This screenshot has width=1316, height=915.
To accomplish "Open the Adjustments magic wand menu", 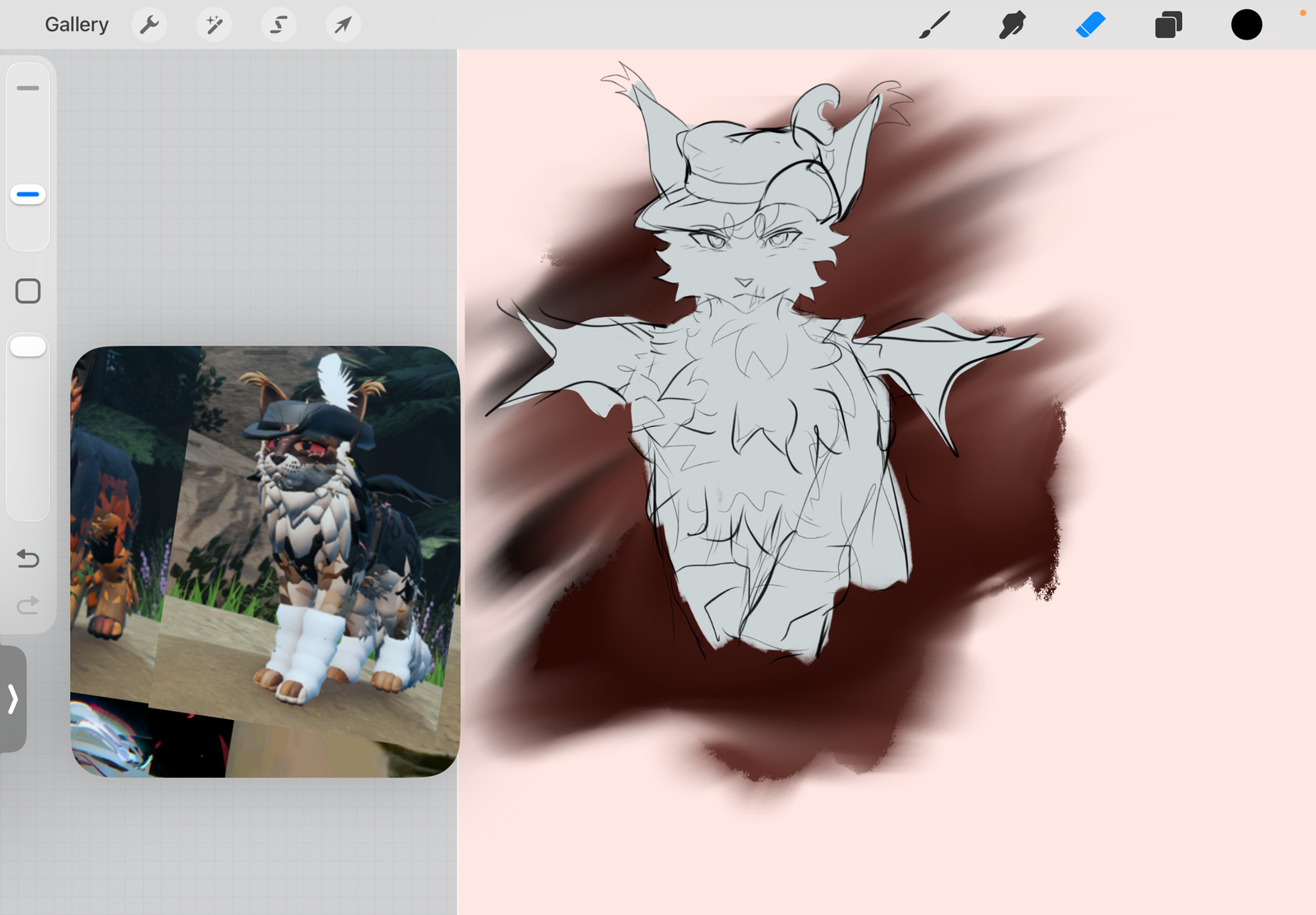I will tap(214, 25).
